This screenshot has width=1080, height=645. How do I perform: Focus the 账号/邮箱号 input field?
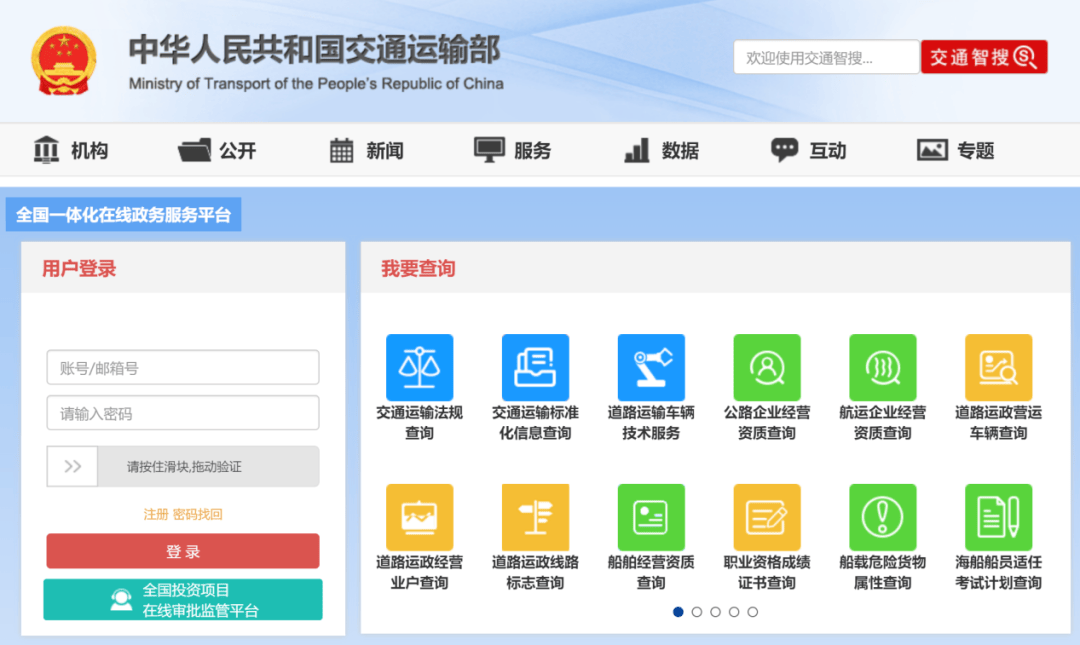click(x=183, y=367)
